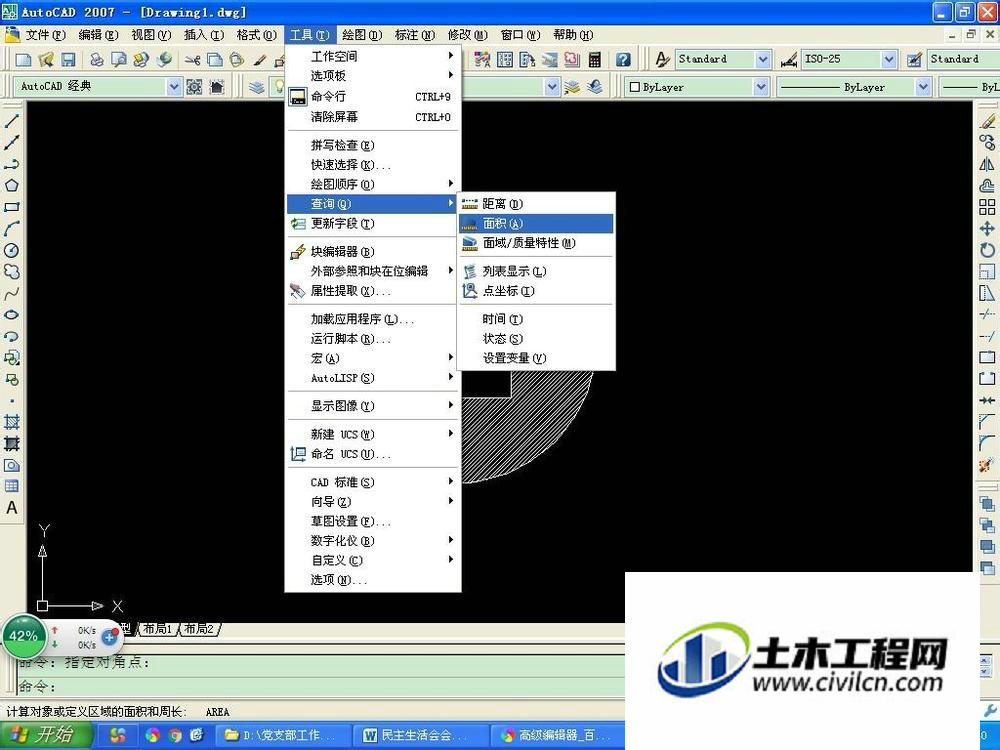Click 草图设置(F)... menu entry
This screenshot has height=750, width=1000.
coord(373,521)
